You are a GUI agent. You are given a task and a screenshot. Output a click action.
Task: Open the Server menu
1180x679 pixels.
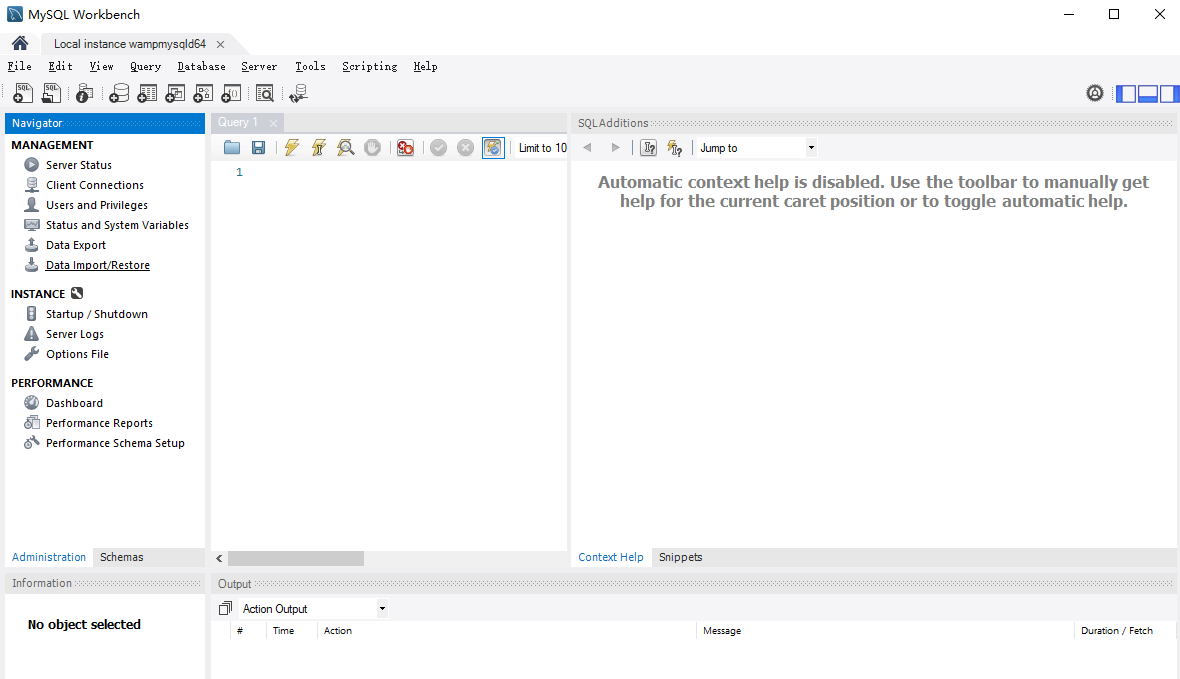(x=259, y=66)
